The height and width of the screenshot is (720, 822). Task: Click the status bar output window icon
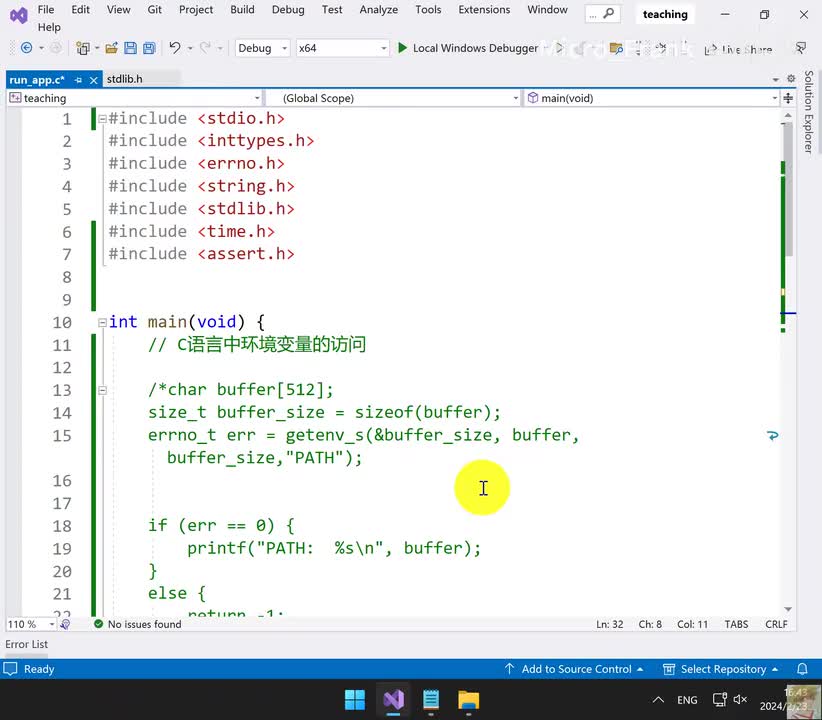click(x=10, y=669)
